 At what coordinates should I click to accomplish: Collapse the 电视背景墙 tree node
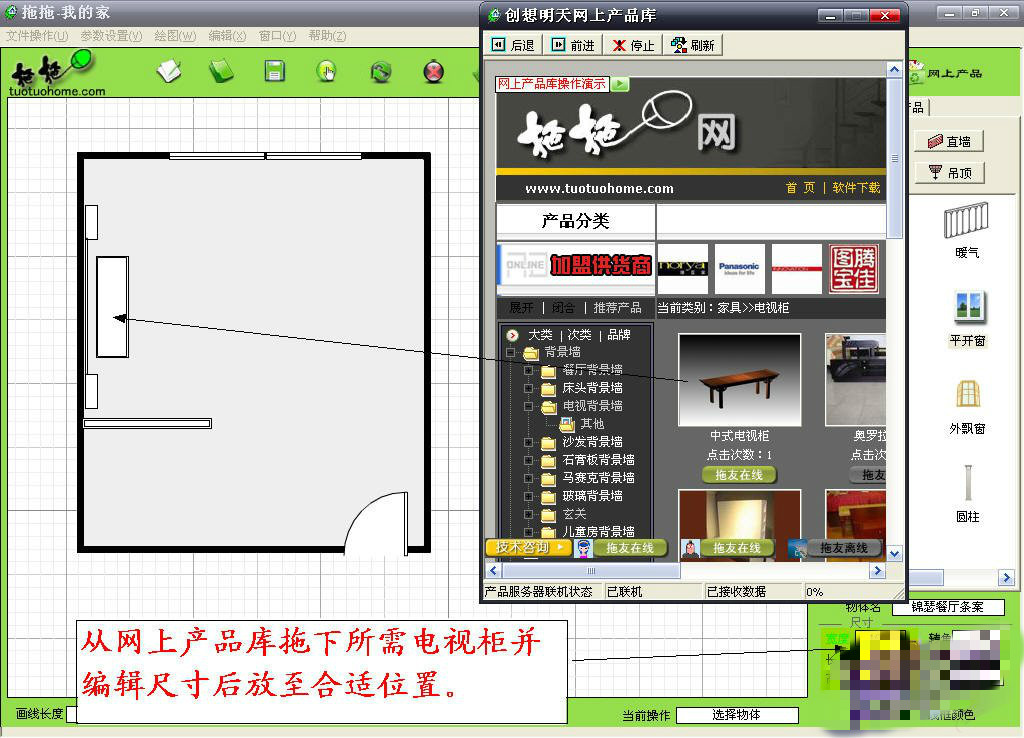[x=528, y=406]
